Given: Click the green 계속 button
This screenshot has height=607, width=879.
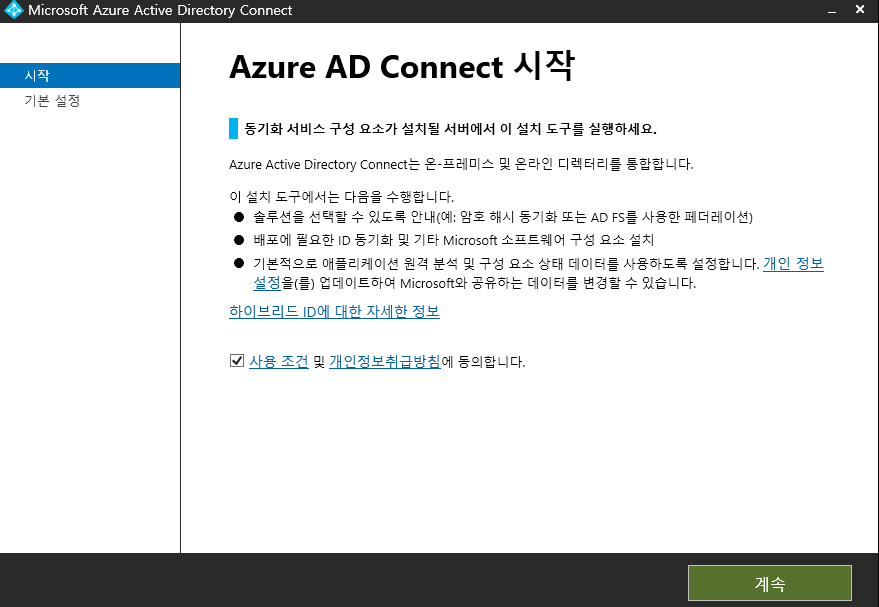Looking at the screenshot, I should [770, 583].
